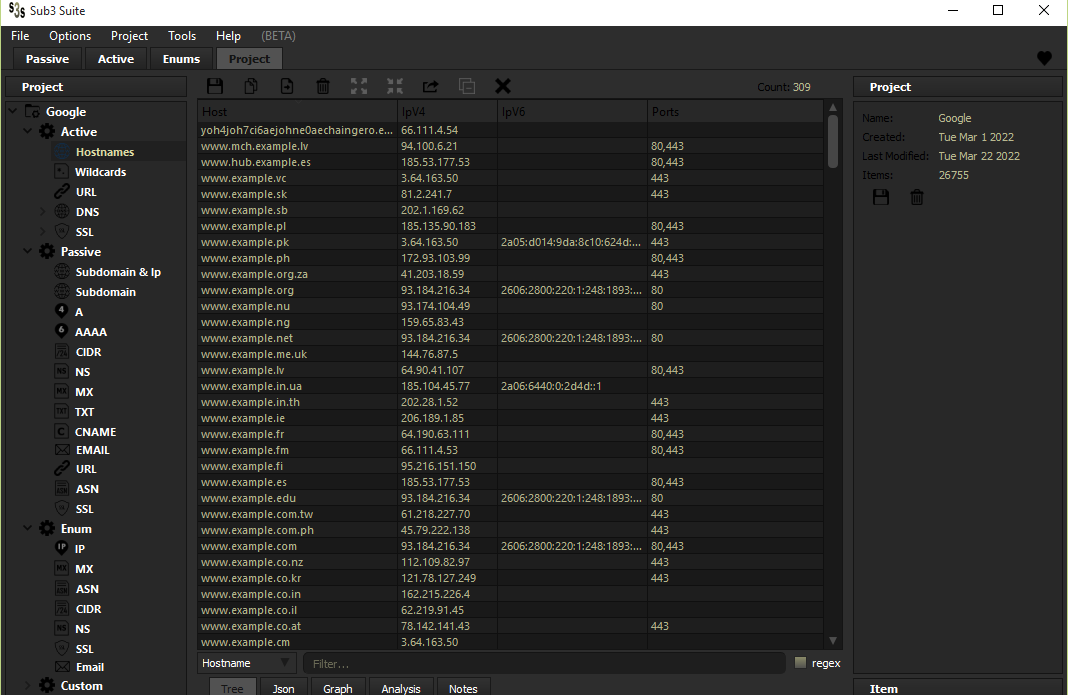Open the Hostname filter dropdown
This screenshot has height=695, width=1068.
(x=246, y=663)
